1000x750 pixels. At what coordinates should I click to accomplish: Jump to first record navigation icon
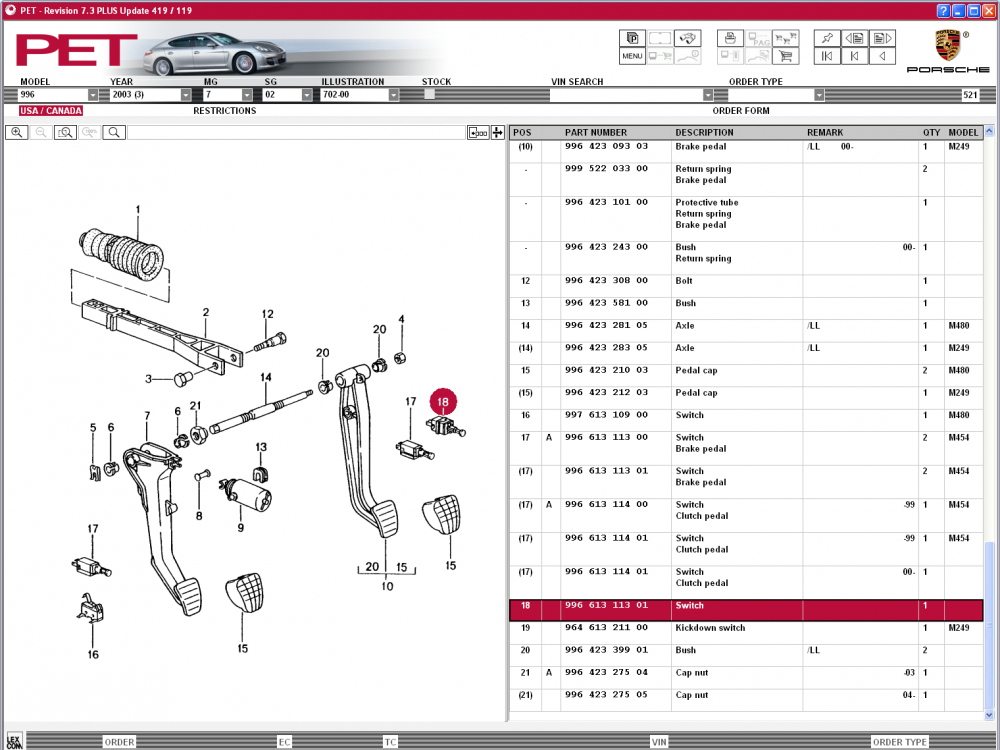tap(826, 57)
